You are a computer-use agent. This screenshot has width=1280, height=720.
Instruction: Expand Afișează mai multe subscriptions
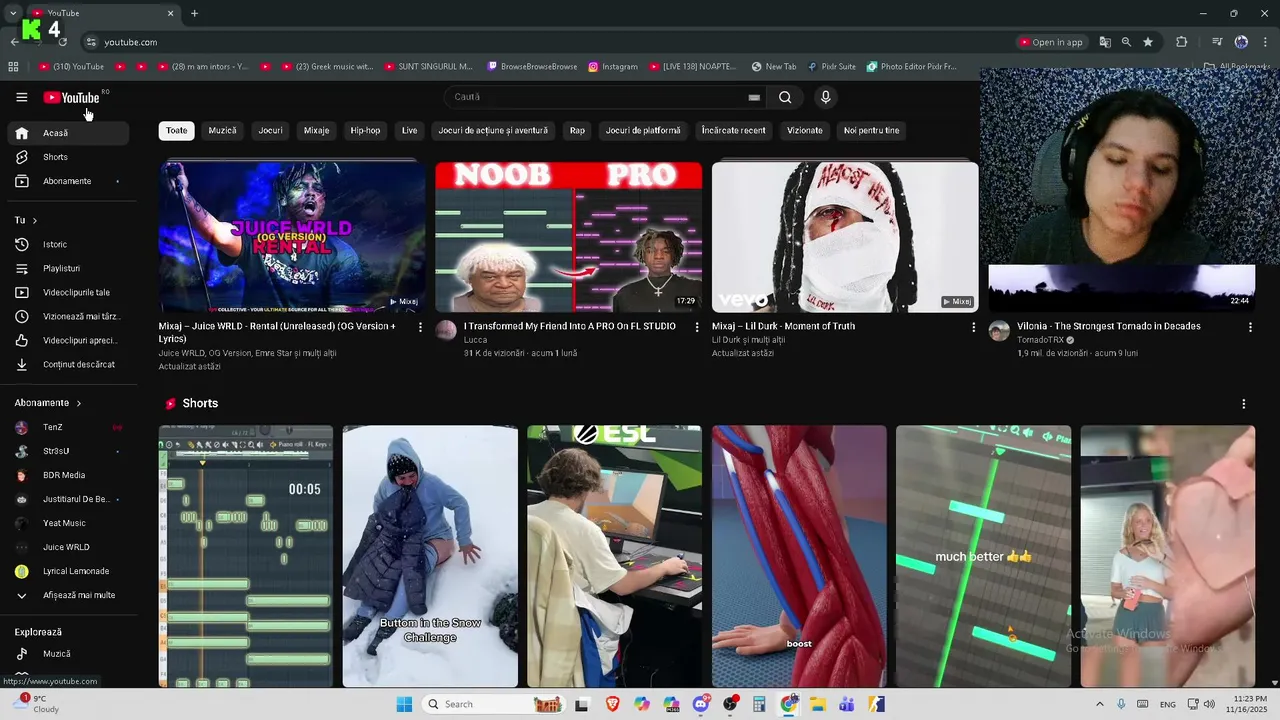[x=69, y=595]
